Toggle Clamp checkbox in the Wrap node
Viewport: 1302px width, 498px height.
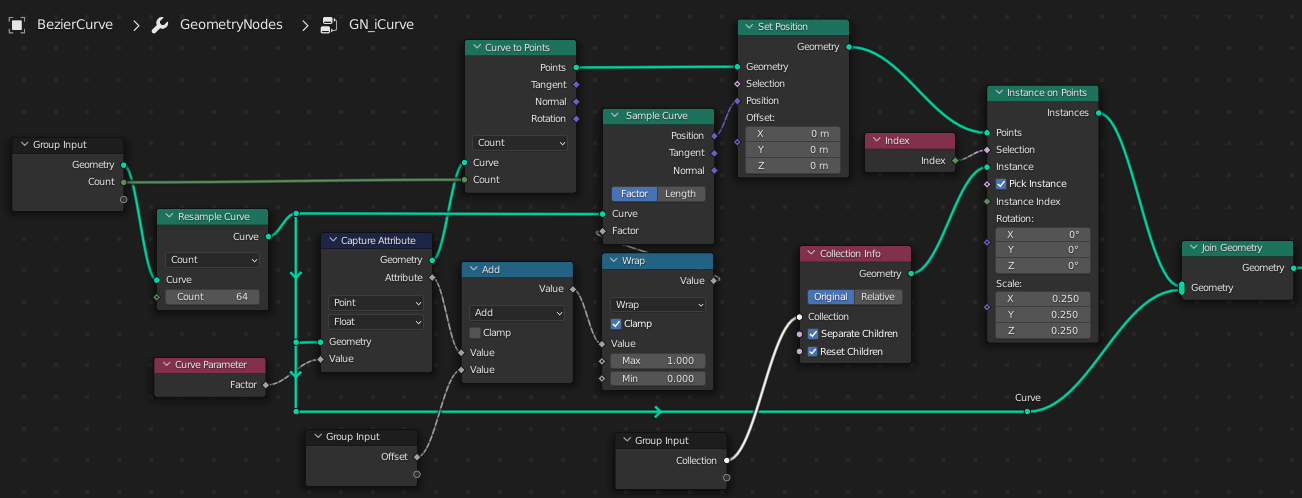616,324
